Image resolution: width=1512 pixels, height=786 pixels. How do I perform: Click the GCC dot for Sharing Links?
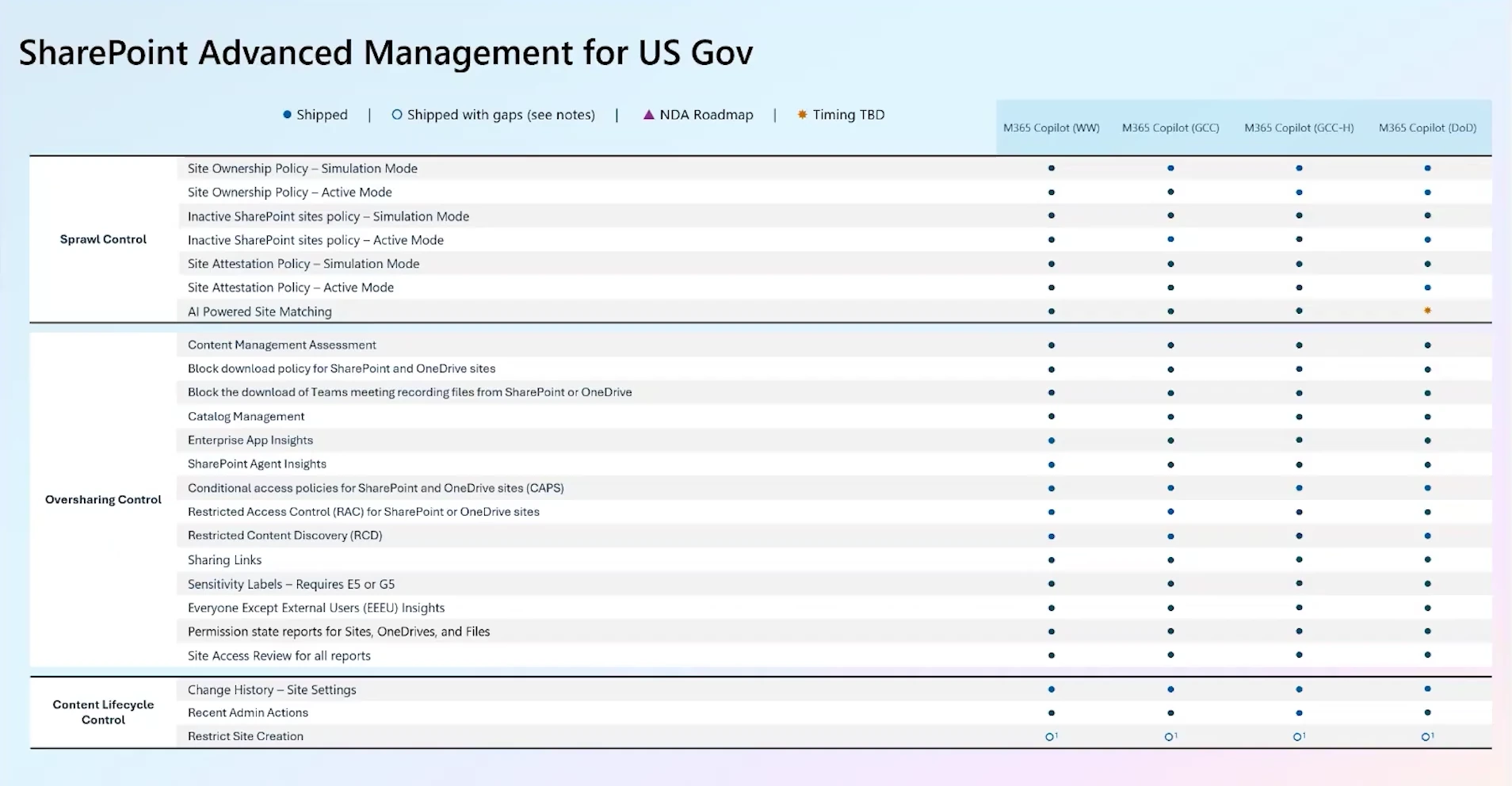(1170, 560)
